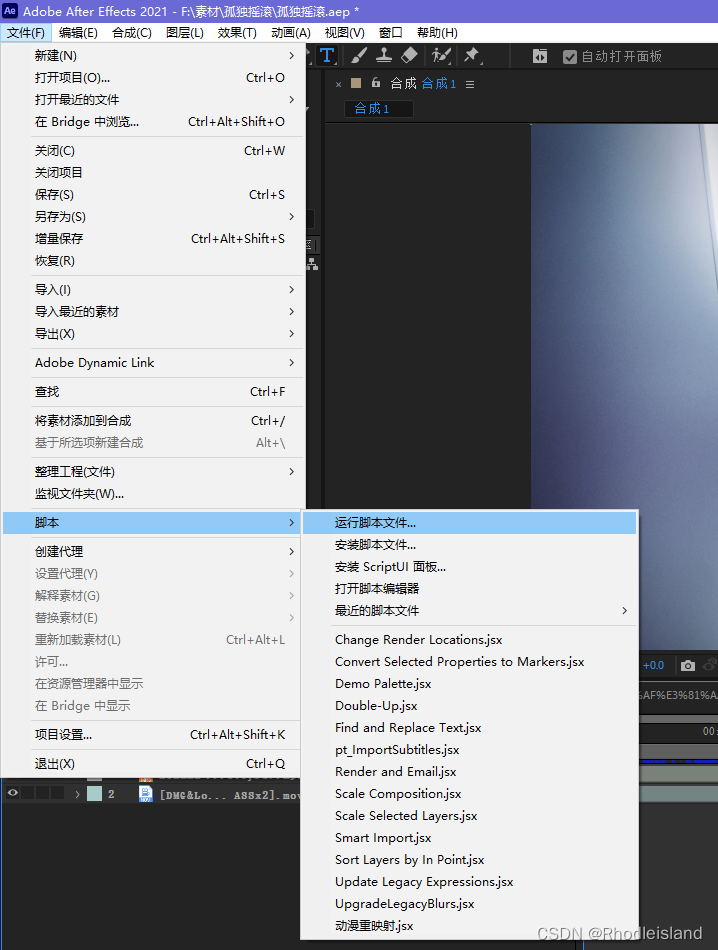Click layer 2 teal label color swatch
This screenshot has height=950, width=718.
pos(95,794)
